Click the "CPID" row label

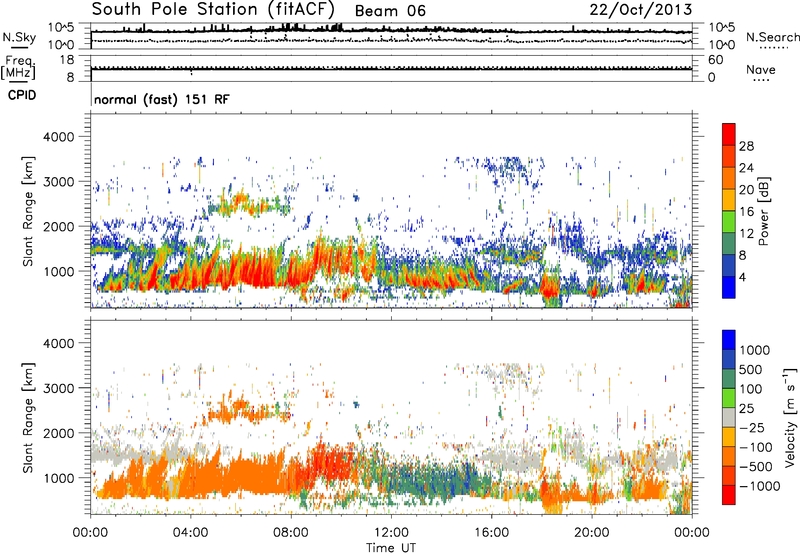pos(21,95)
